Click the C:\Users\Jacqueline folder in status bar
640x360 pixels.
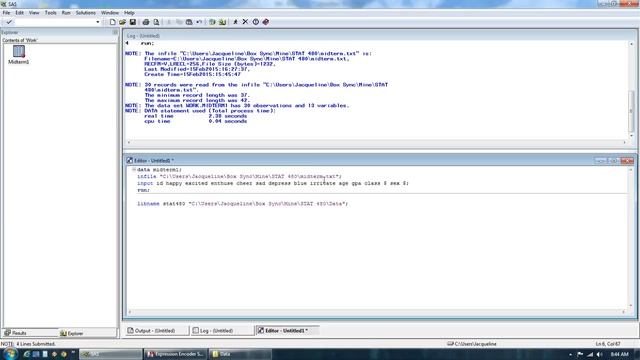click(x=472, y=344)
